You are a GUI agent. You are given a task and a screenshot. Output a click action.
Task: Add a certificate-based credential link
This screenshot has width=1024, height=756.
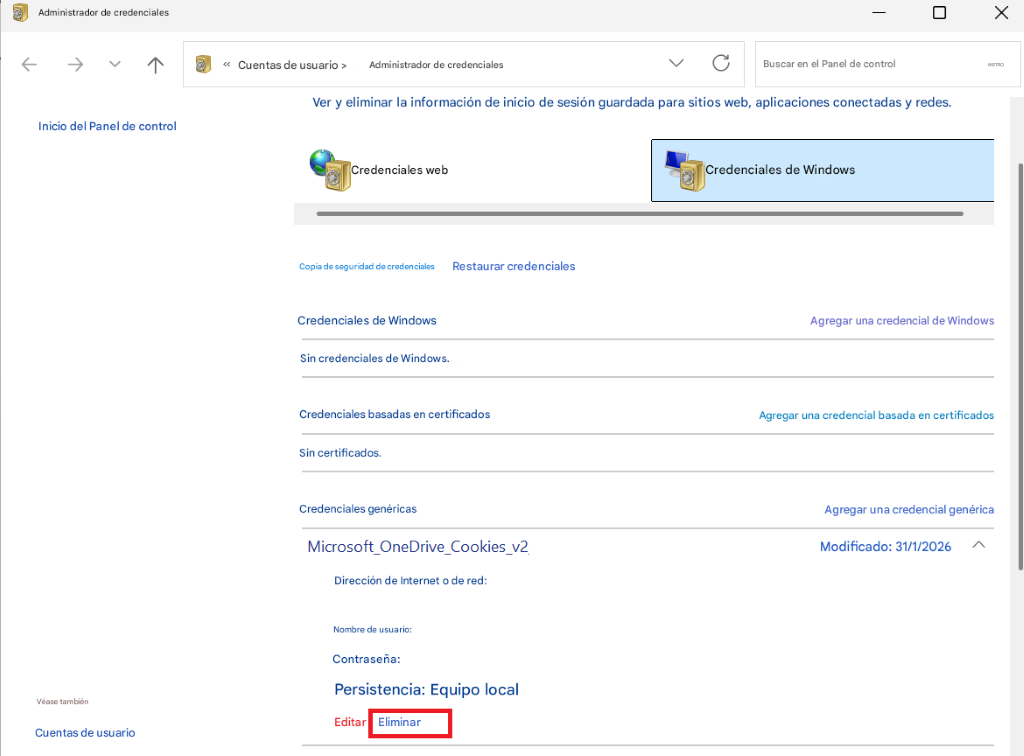click(x=876, y=415)
